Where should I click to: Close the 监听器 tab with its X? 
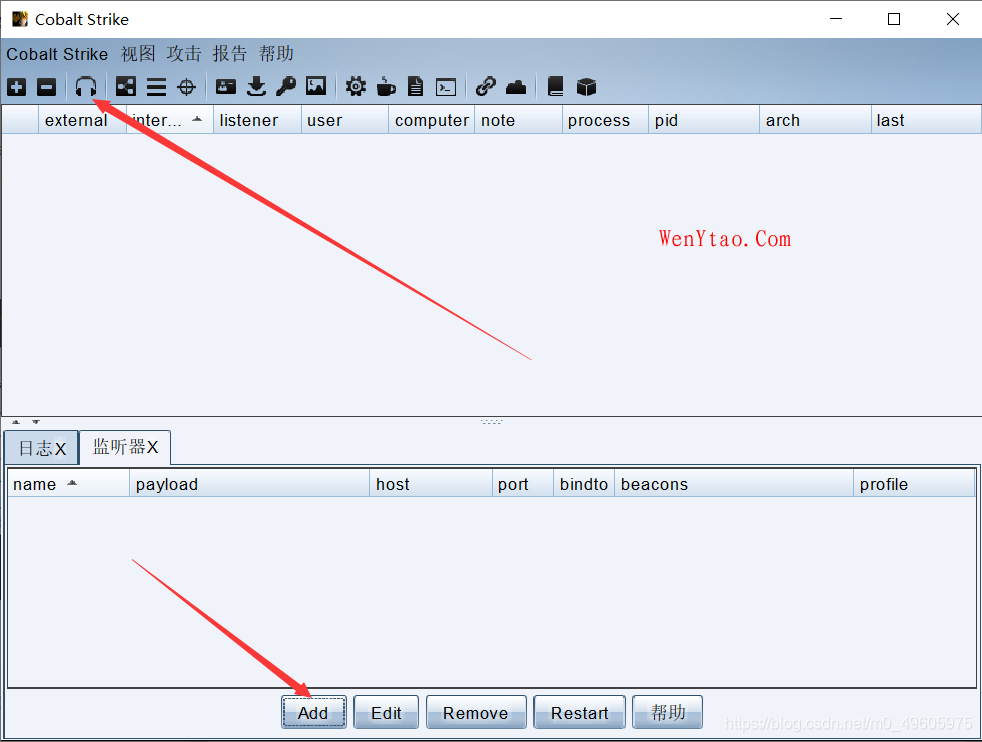click(152, 447)
